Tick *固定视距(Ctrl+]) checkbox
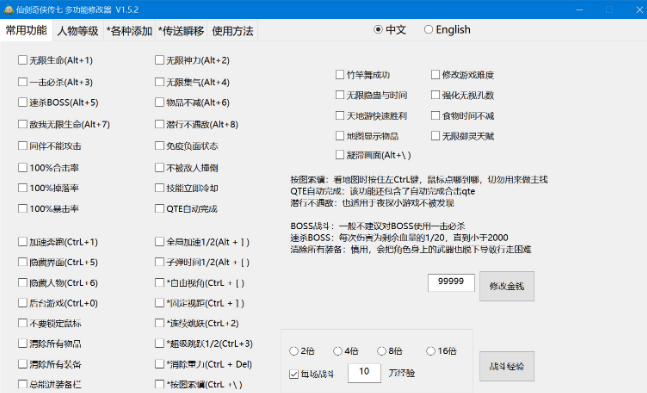 pyautogui.click(x=160, y=303)
